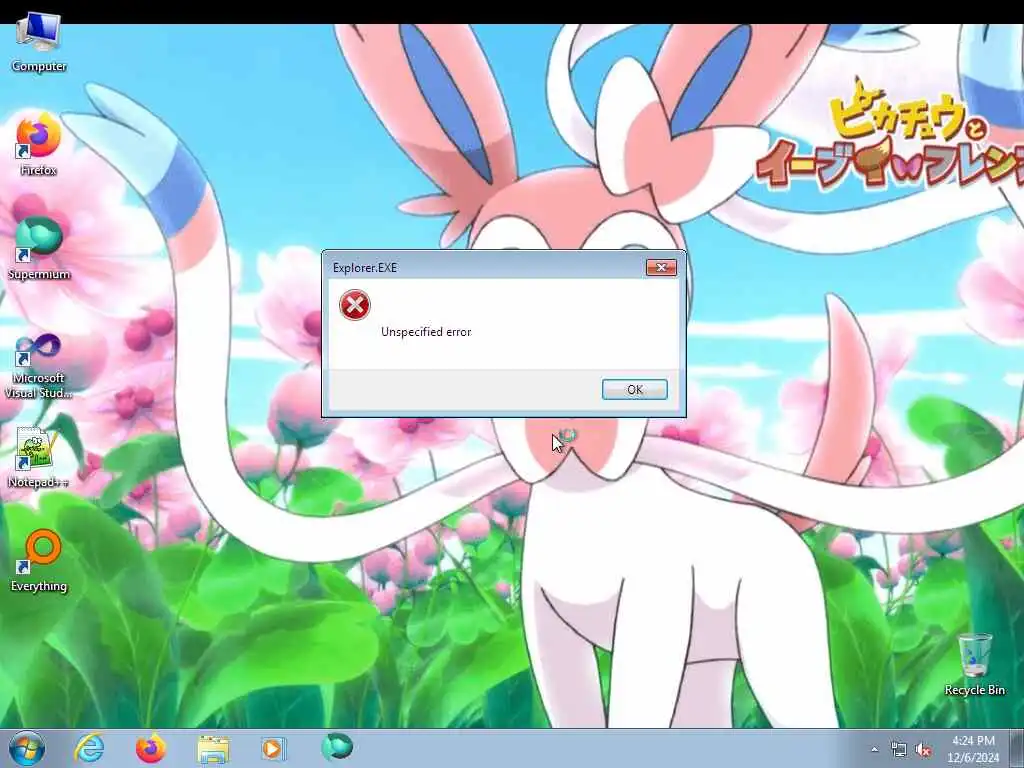The height and width of the screenshot is (768, 1024).
Task: Select the Recycle Bin icon
Action: pyautogui.click(x=974, y=664)
